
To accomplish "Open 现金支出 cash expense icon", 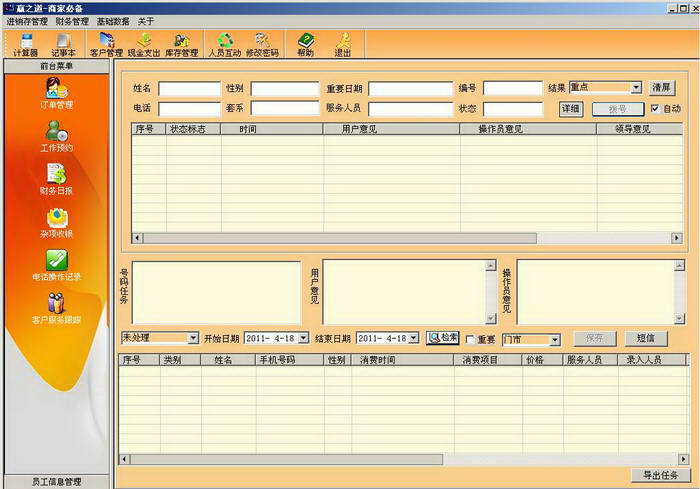I will (x=144, y=45).
